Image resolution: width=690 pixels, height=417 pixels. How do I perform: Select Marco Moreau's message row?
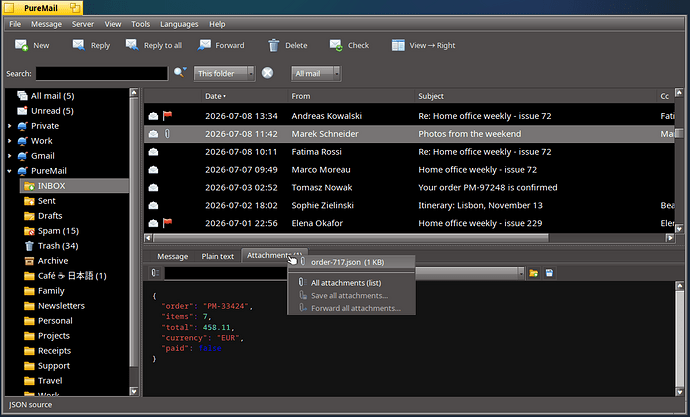[409, 169]
